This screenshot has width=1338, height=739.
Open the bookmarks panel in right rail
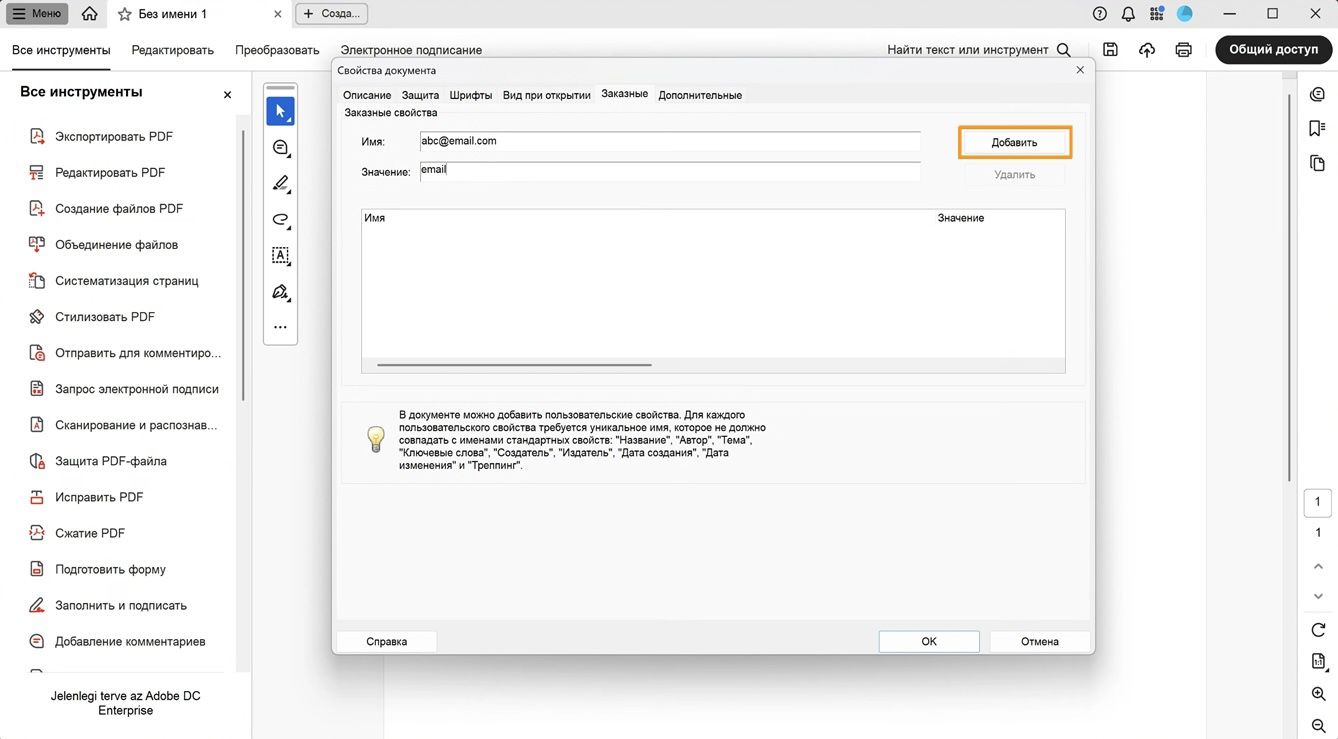point(1317,128)
